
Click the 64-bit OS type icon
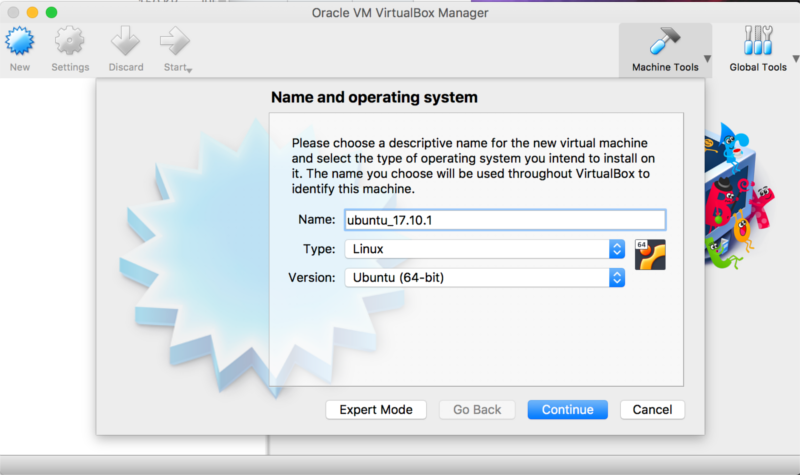coord(650,254)
